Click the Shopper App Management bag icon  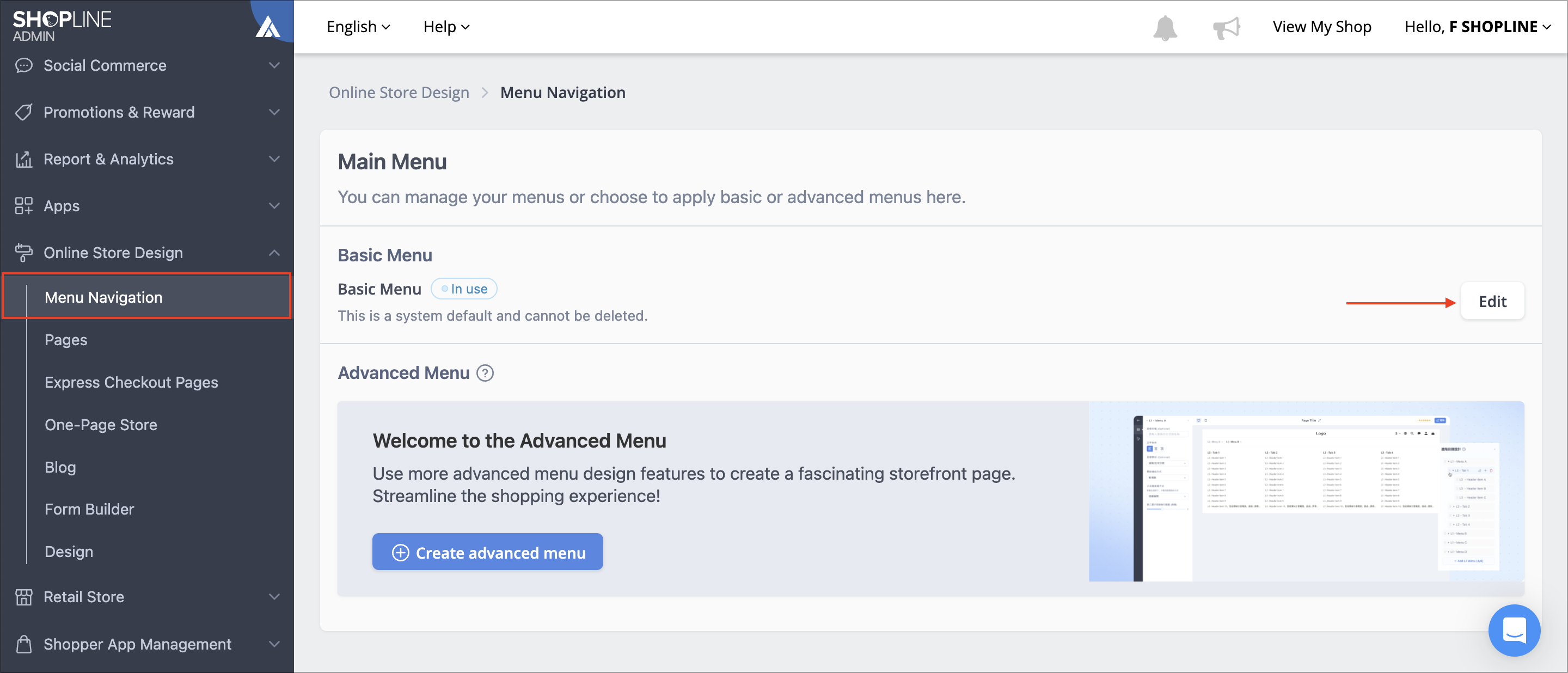tap(24, 644)
